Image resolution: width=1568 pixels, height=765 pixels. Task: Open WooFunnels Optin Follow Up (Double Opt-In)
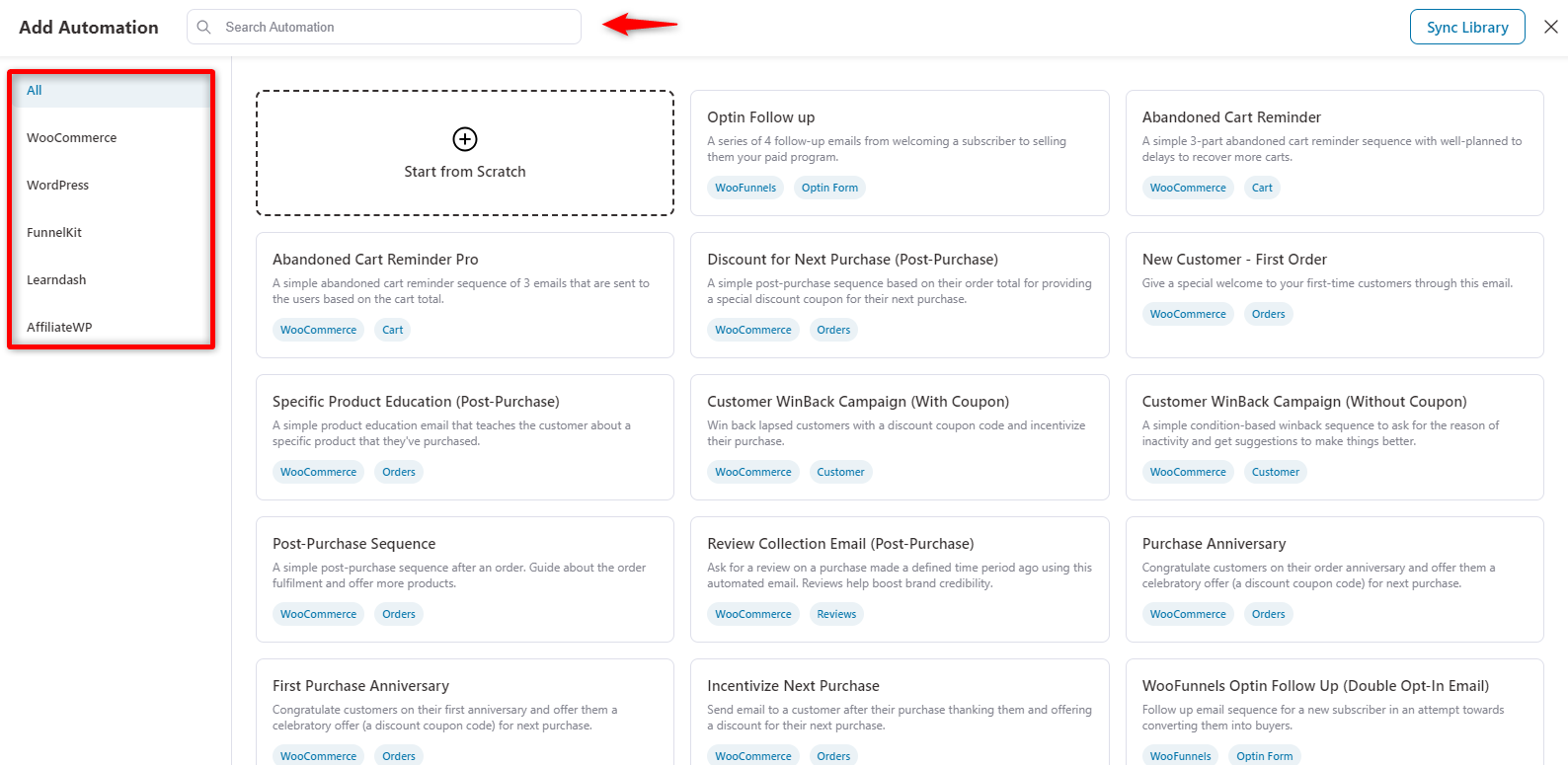pos(1335,713)
